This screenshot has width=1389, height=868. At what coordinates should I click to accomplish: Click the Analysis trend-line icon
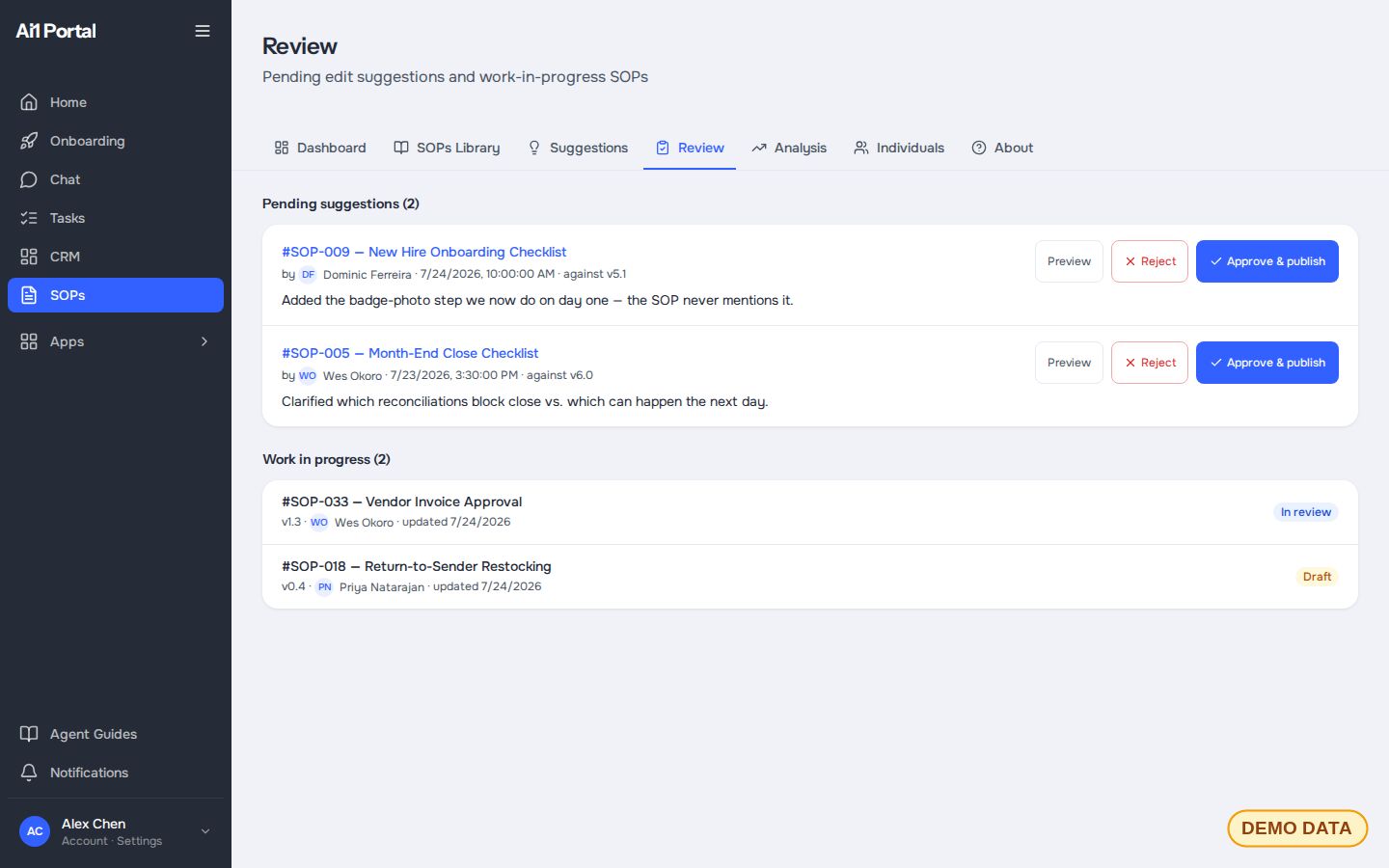tap(759, 148)
